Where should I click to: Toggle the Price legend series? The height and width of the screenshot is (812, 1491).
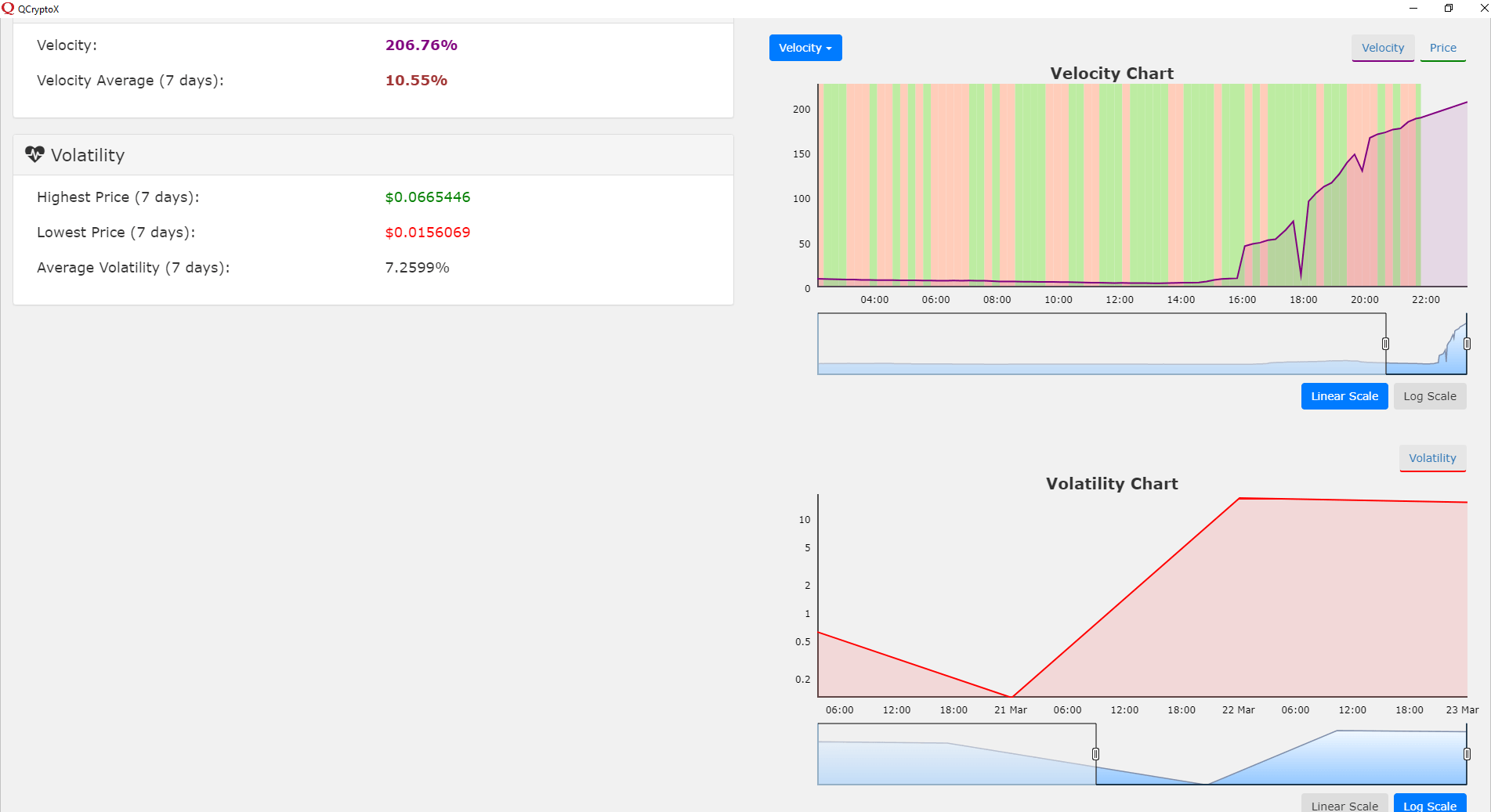[1442, 48]
